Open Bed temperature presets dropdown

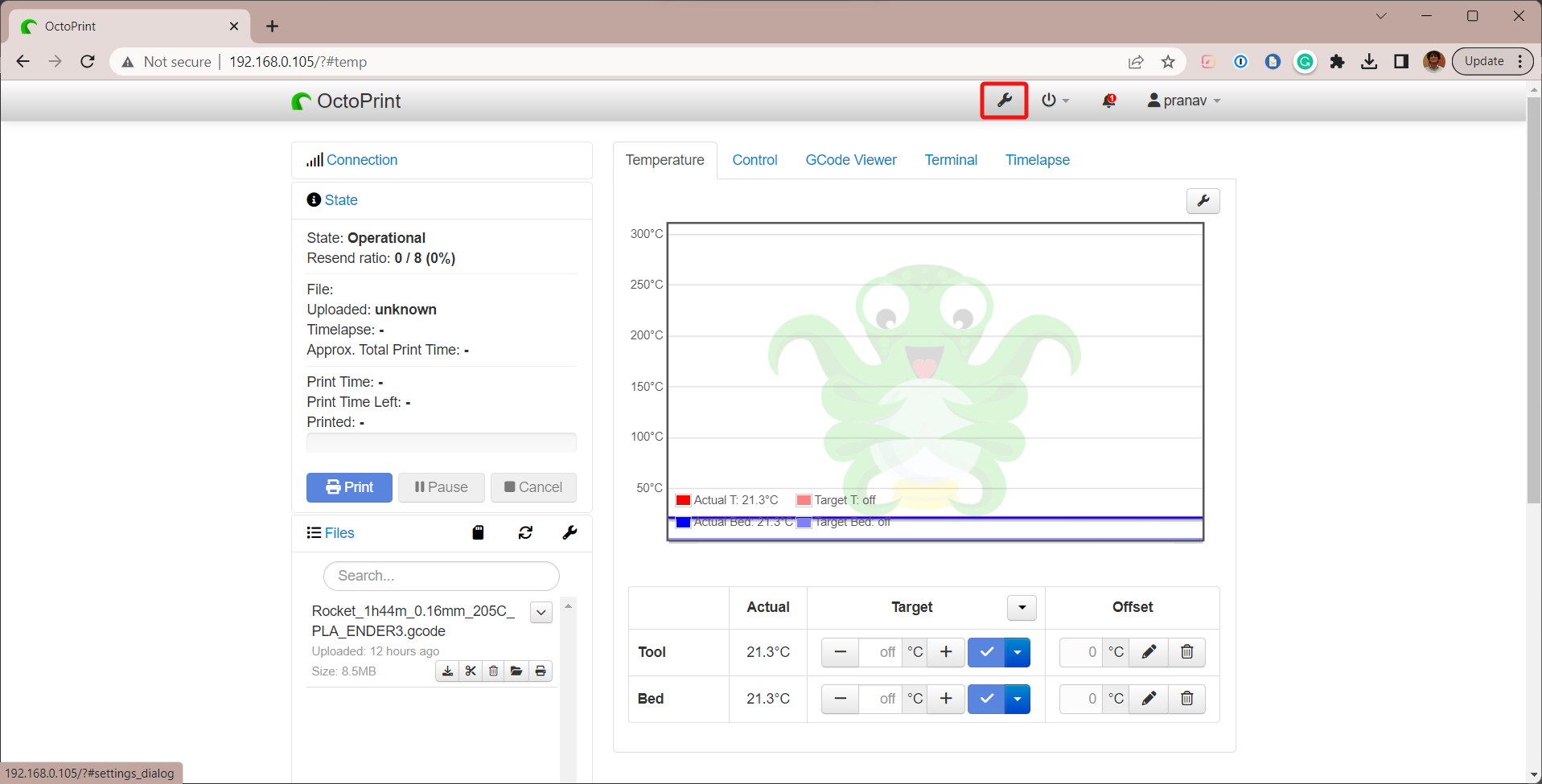[1018, 699]
